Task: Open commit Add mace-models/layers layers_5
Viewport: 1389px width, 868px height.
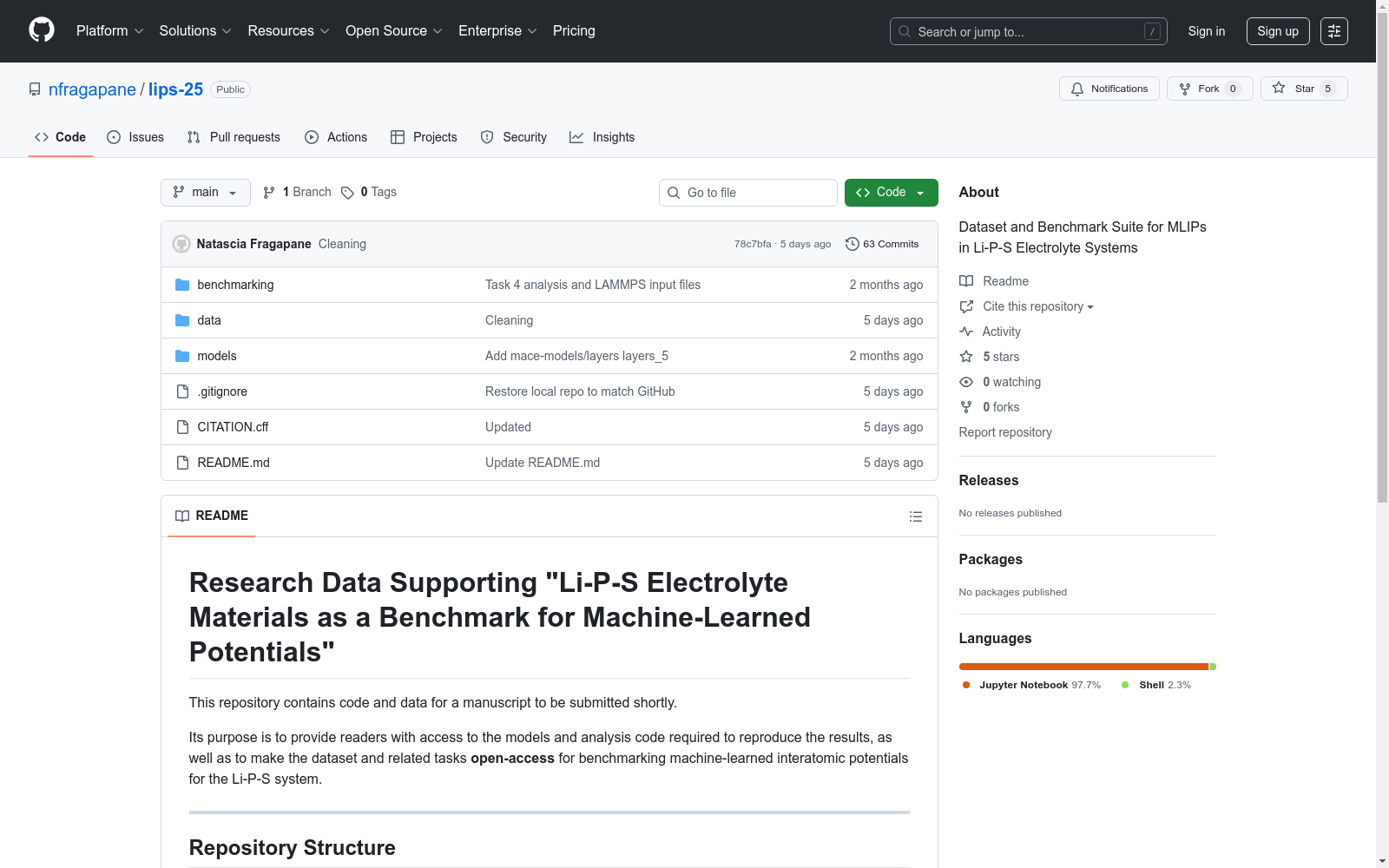Action: tap(576, 356)
